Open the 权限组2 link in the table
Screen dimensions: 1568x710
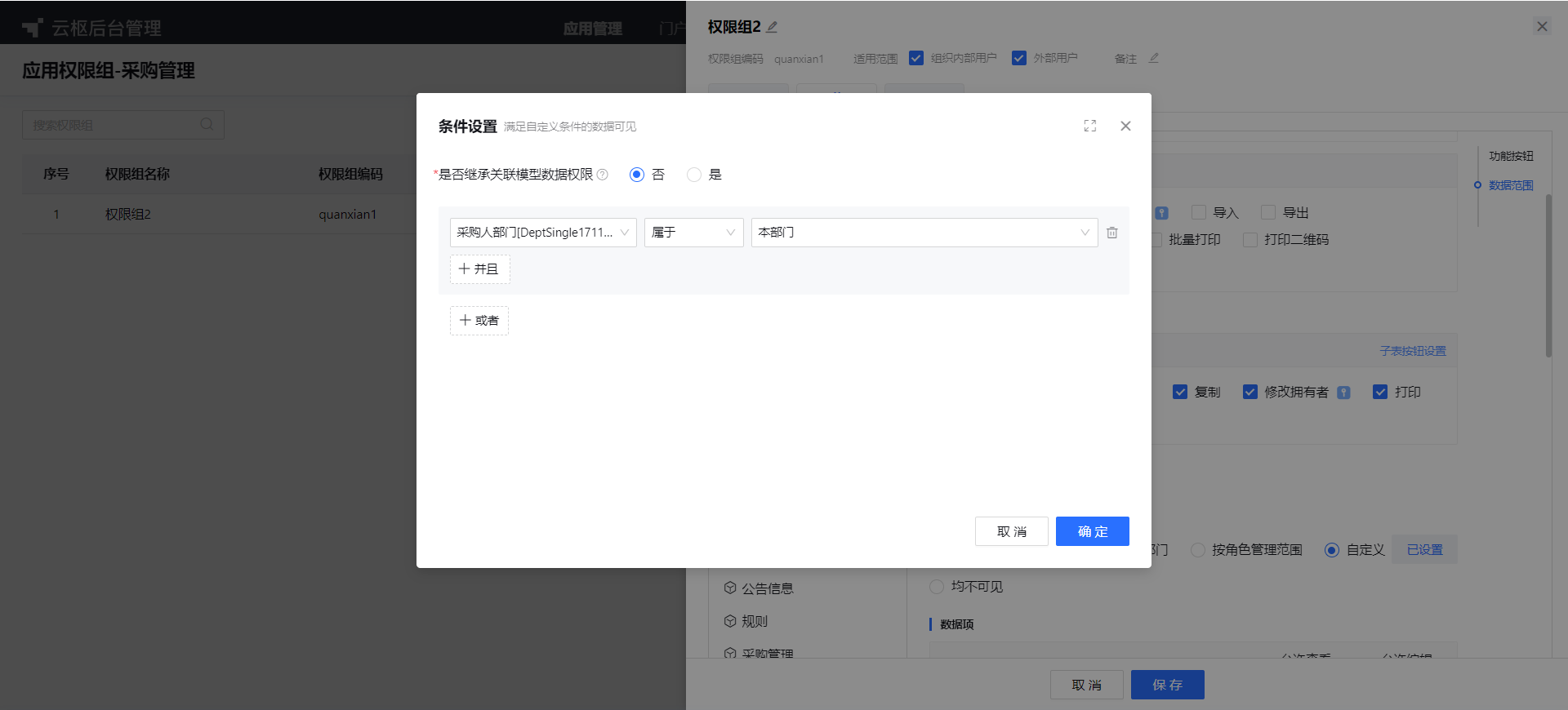(x=128, y=214)
